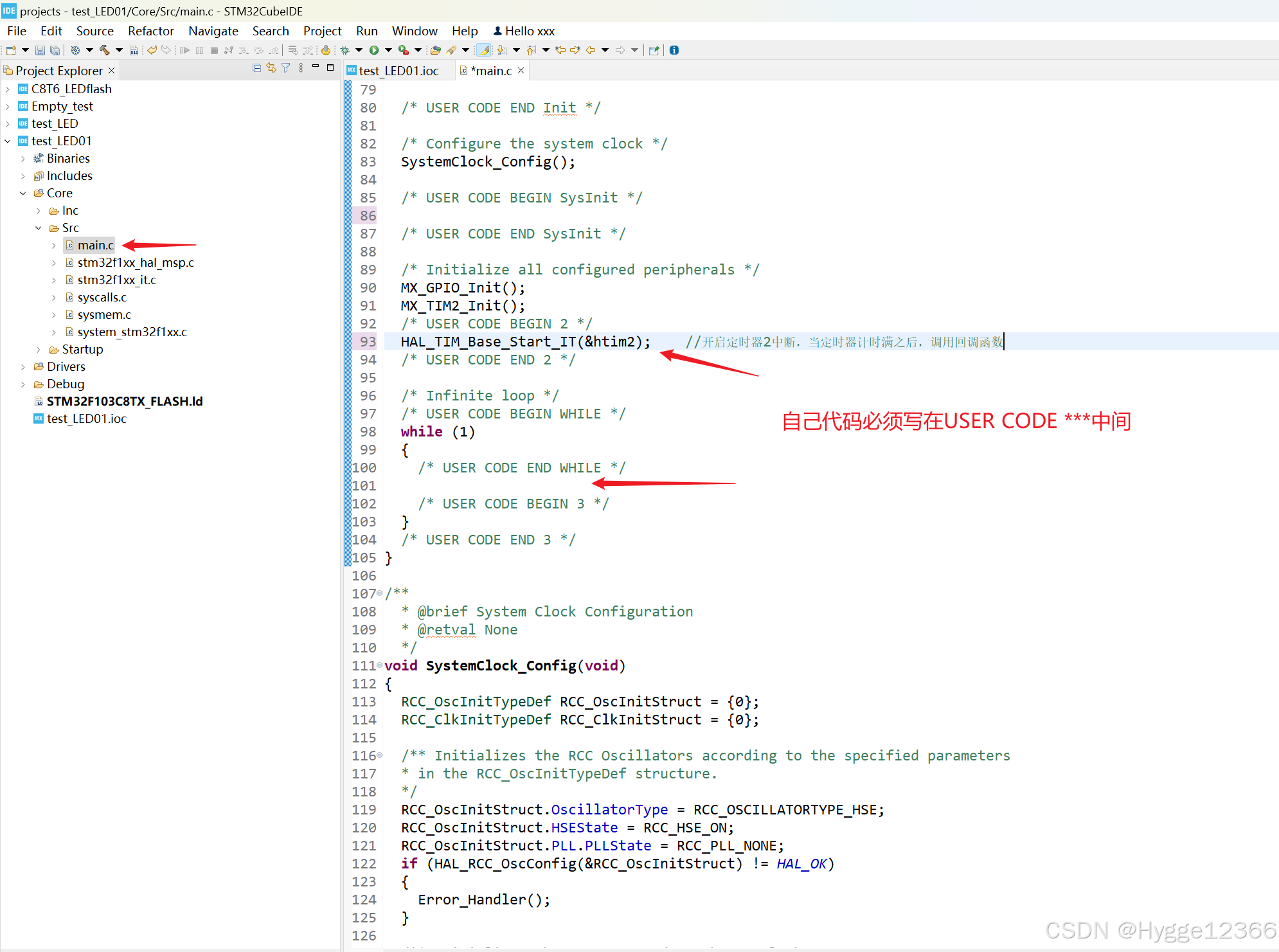
Task: Click the hammer Build icon
Action: point(104,50)
